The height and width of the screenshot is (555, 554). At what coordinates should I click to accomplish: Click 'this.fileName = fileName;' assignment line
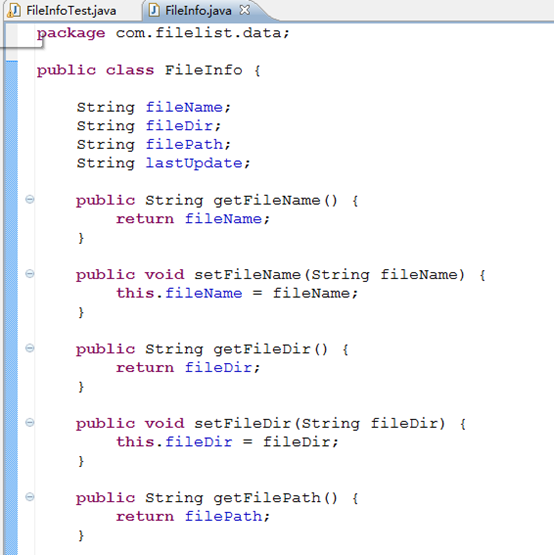(x=237, y=293)
